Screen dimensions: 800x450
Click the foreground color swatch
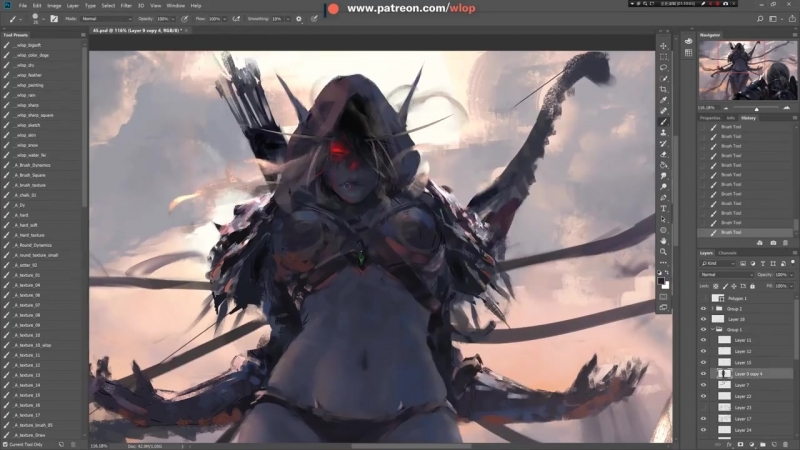[x=661, y=281]
